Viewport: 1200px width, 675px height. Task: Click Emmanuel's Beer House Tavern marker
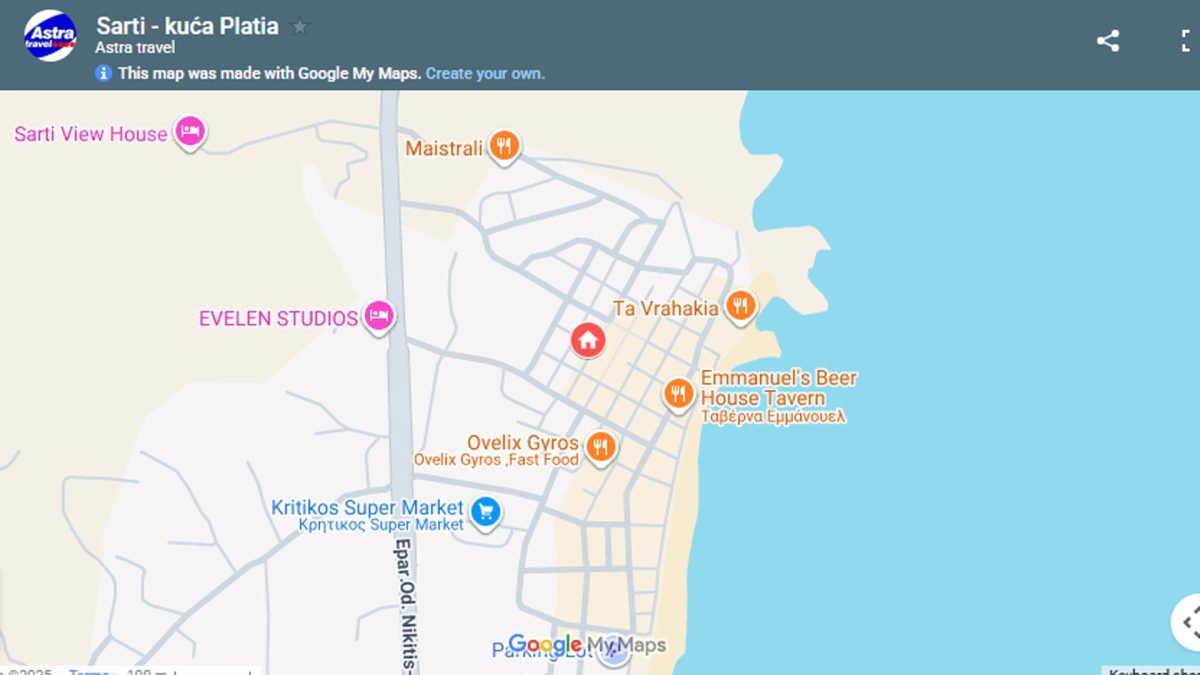[x=679, y=393]
